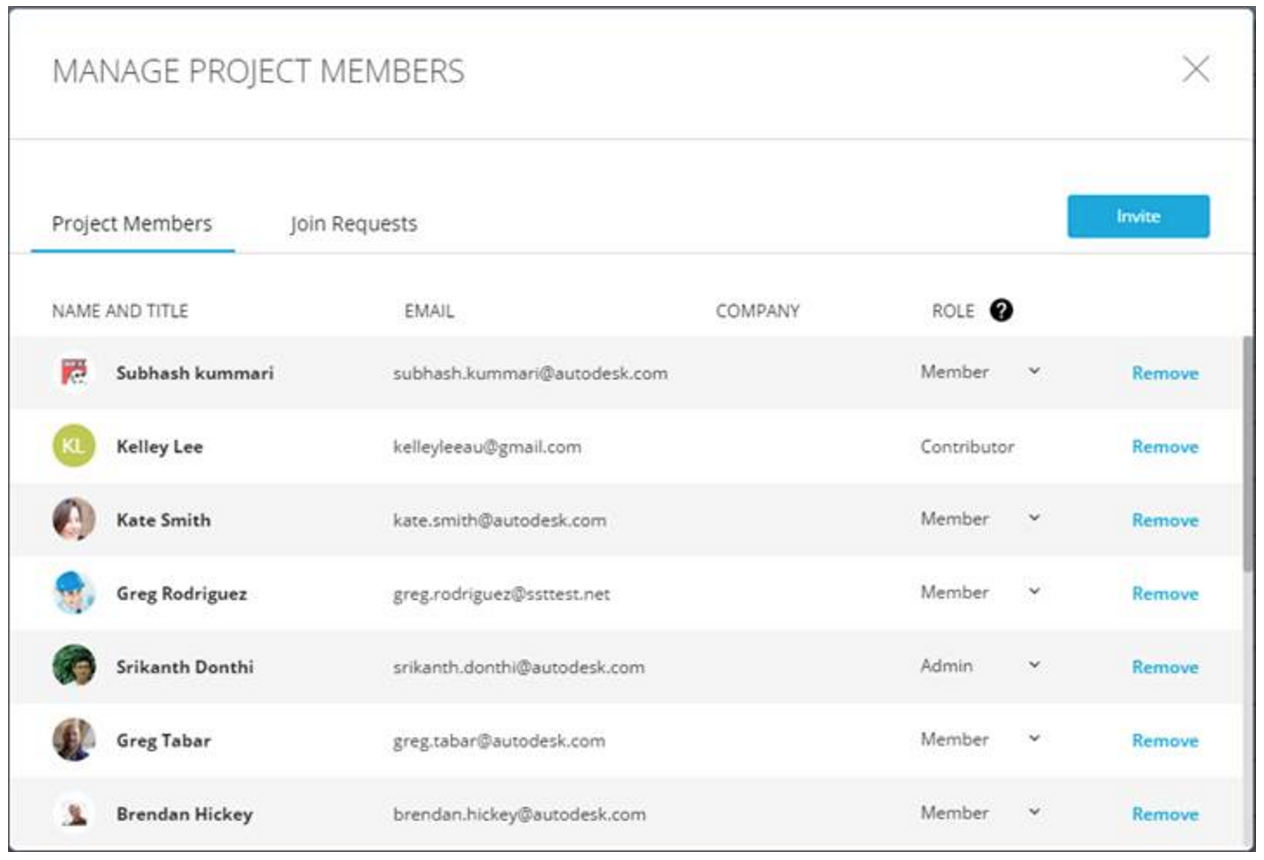Click Kate Smith's profile photo
Screen dimensions: 1264x860
pos(73,520)
